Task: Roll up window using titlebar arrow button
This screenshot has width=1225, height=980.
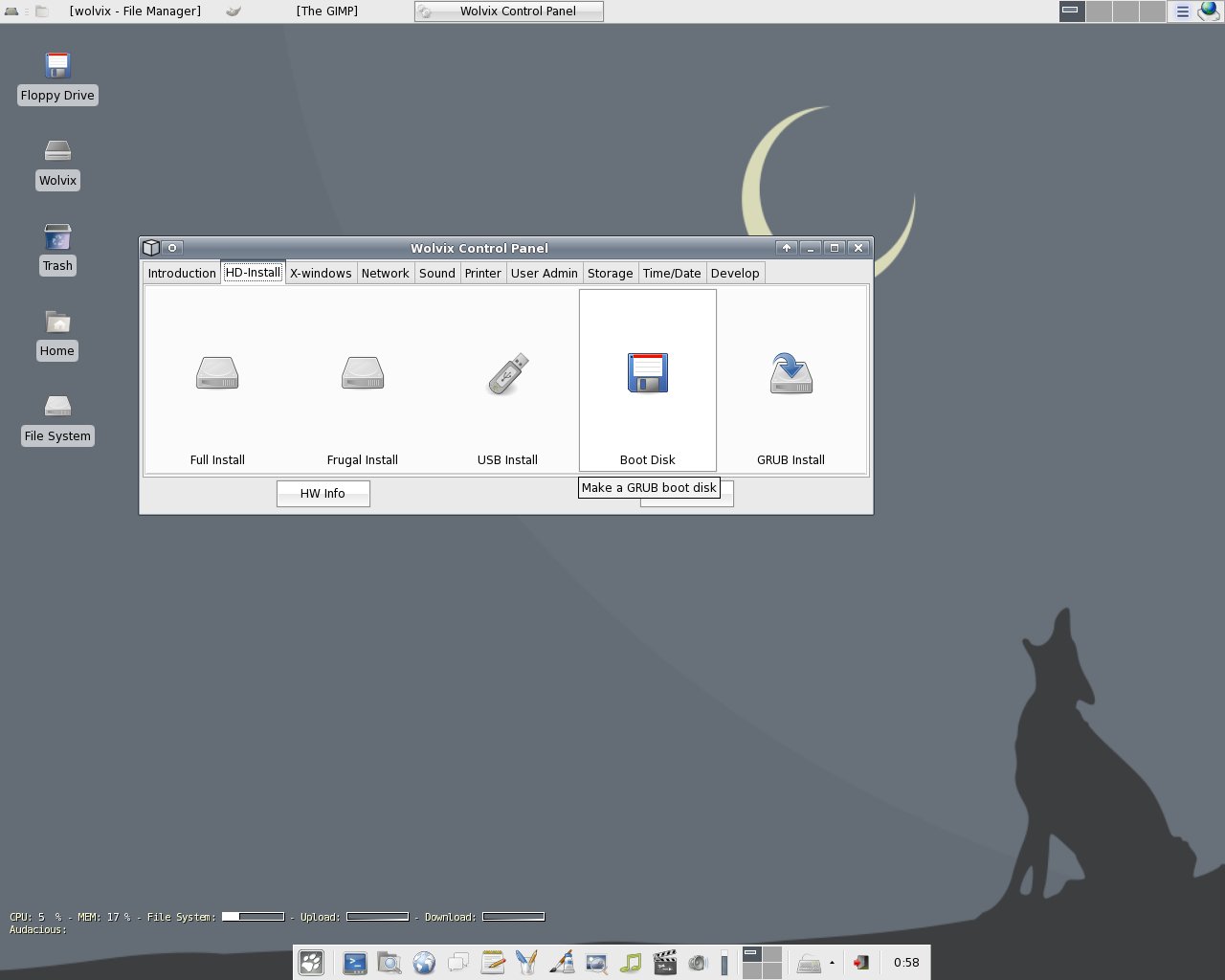Action: click(787, 248)
